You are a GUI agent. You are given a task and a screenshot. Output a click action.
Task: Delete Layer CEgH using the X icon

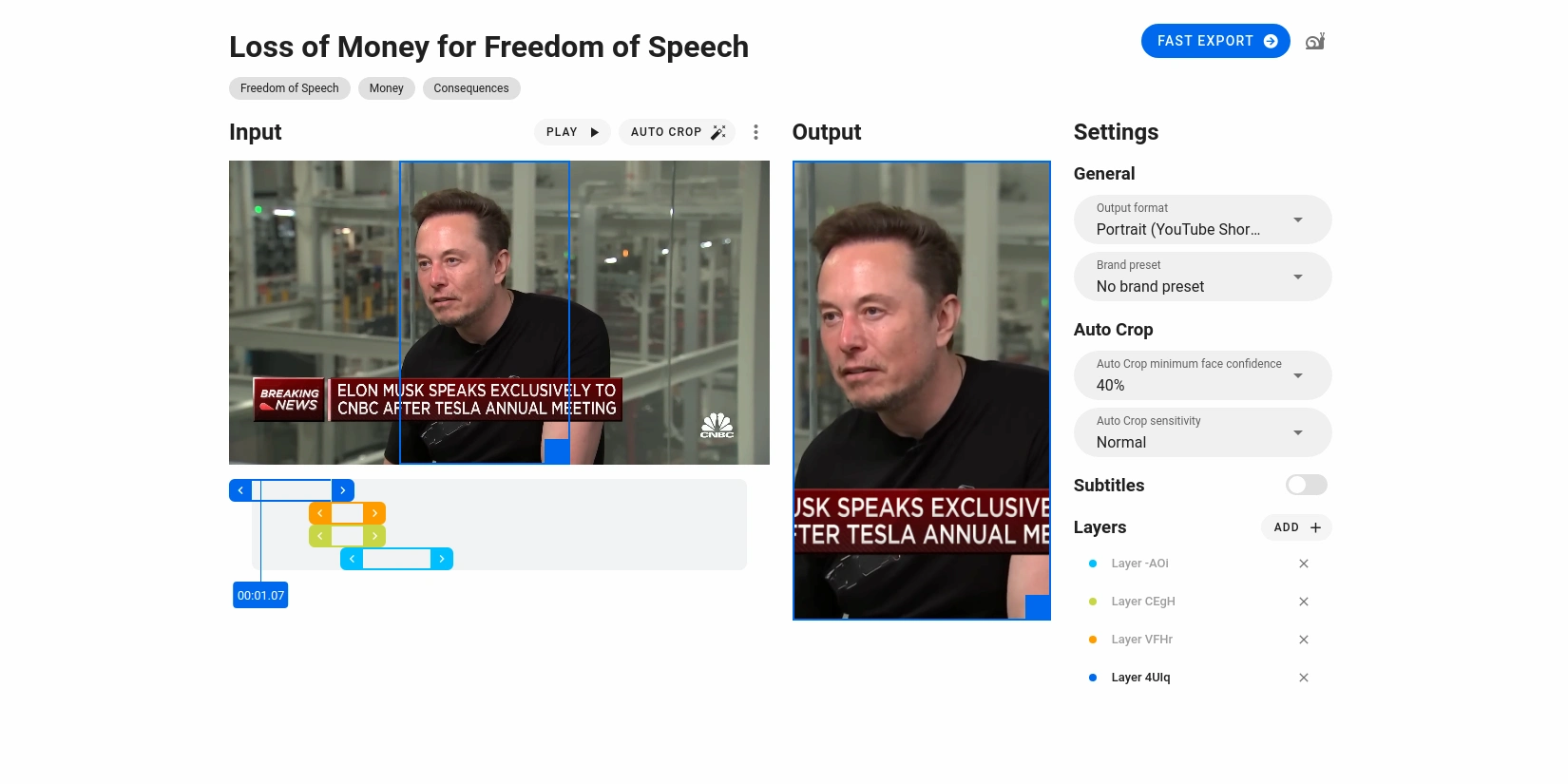click(1304, 602)
